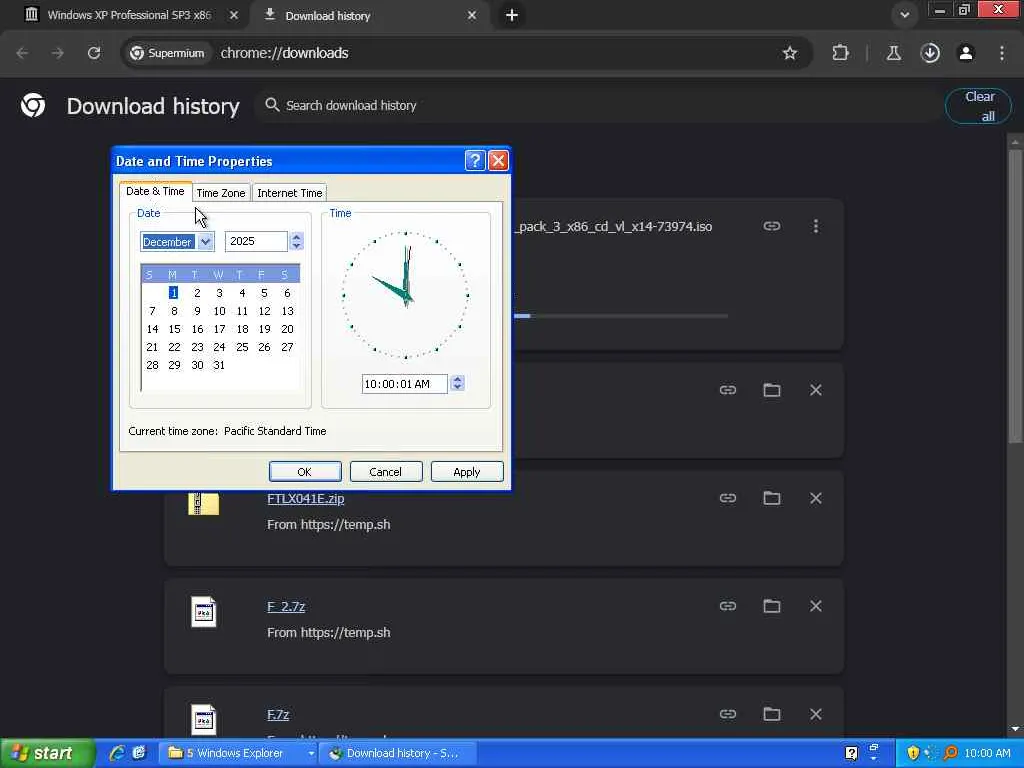Click the Supermium site info chip

pos(167,53)
